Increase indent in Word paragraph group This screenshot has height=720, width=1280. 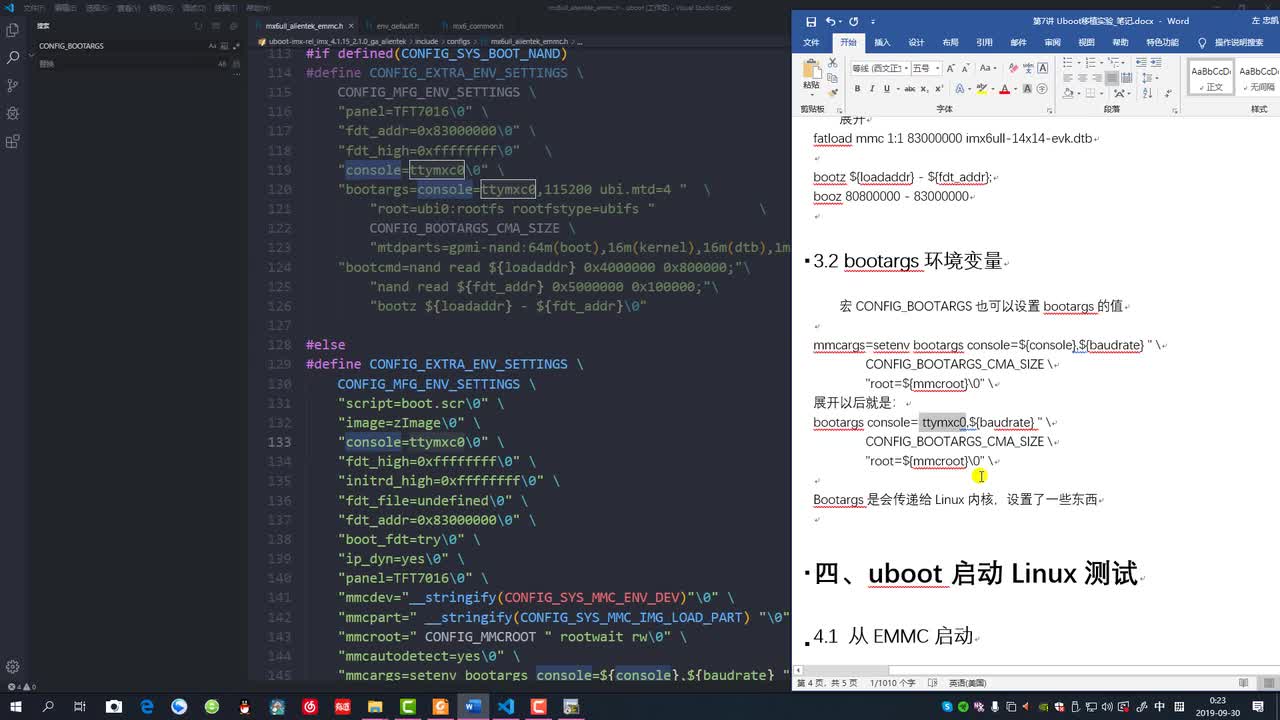(1156, 62)
